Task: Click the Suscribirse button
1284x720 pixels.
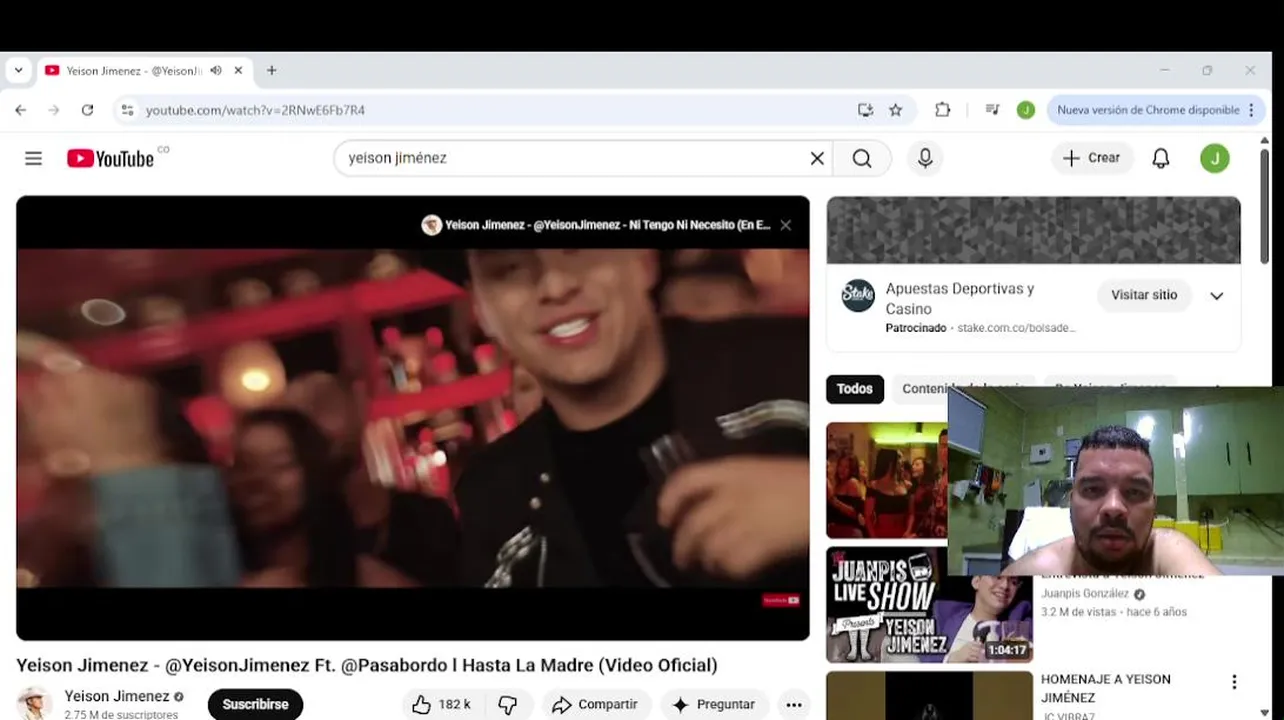Action: [255, 705]
